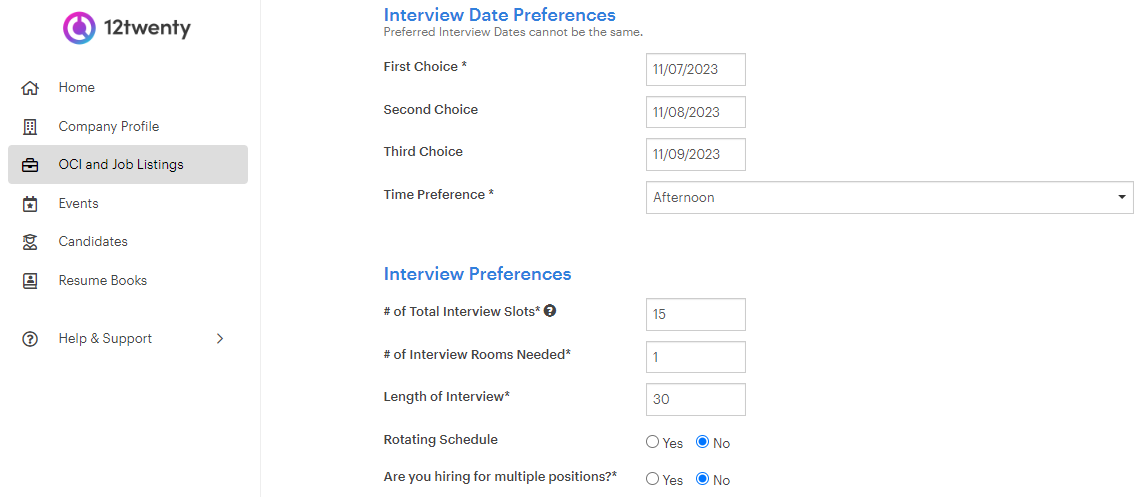
Task: Click the Home house icon
Action: click(30, 88)
